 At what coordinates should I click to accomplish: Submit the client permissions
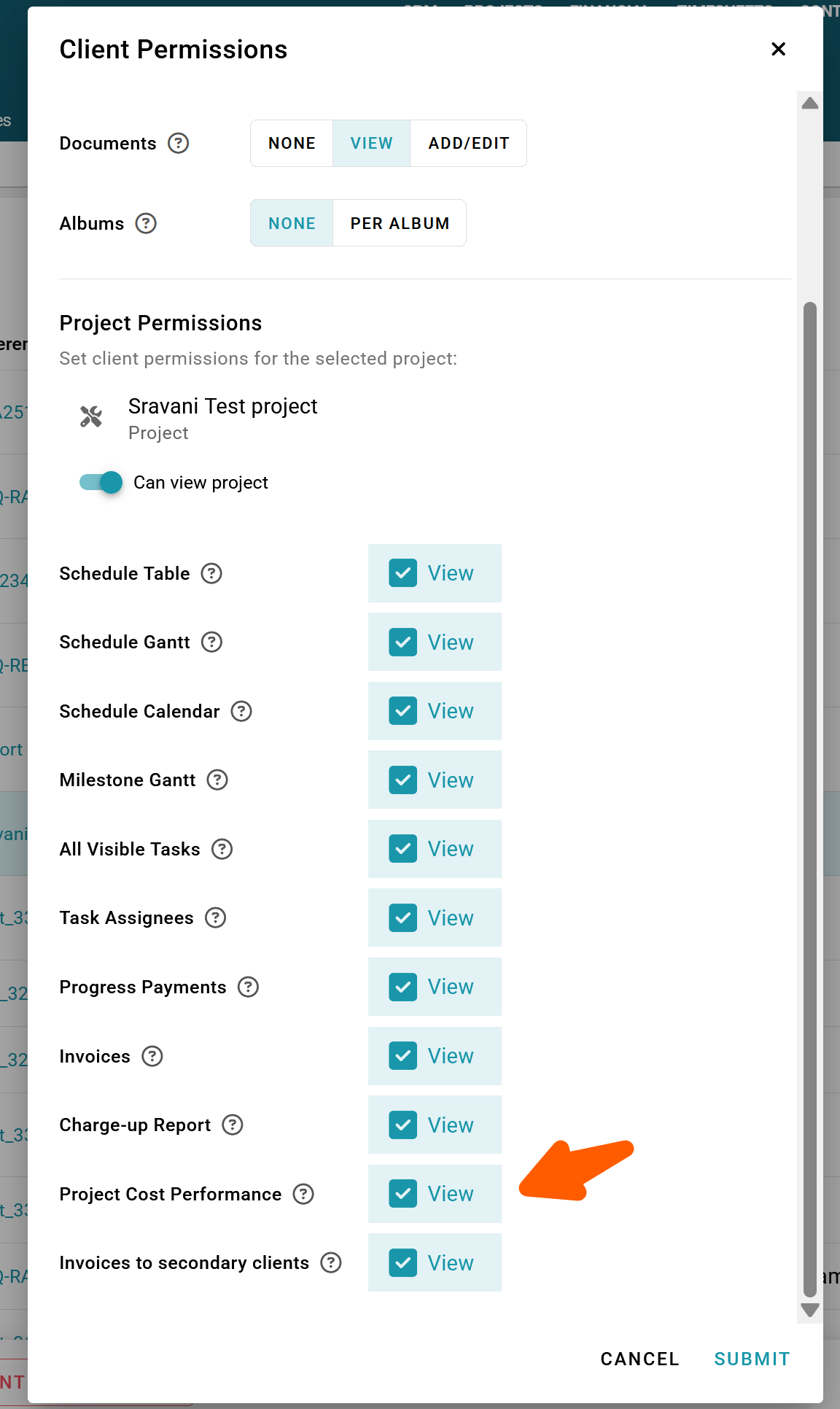(752, 1359)
